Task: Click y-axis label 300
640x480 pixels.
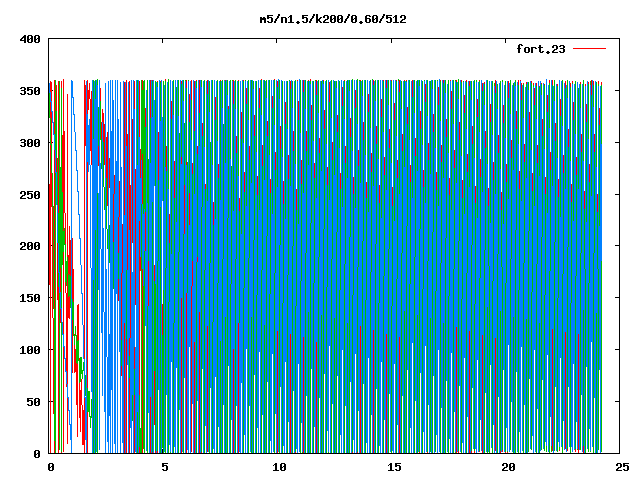Action: point(30,143)
